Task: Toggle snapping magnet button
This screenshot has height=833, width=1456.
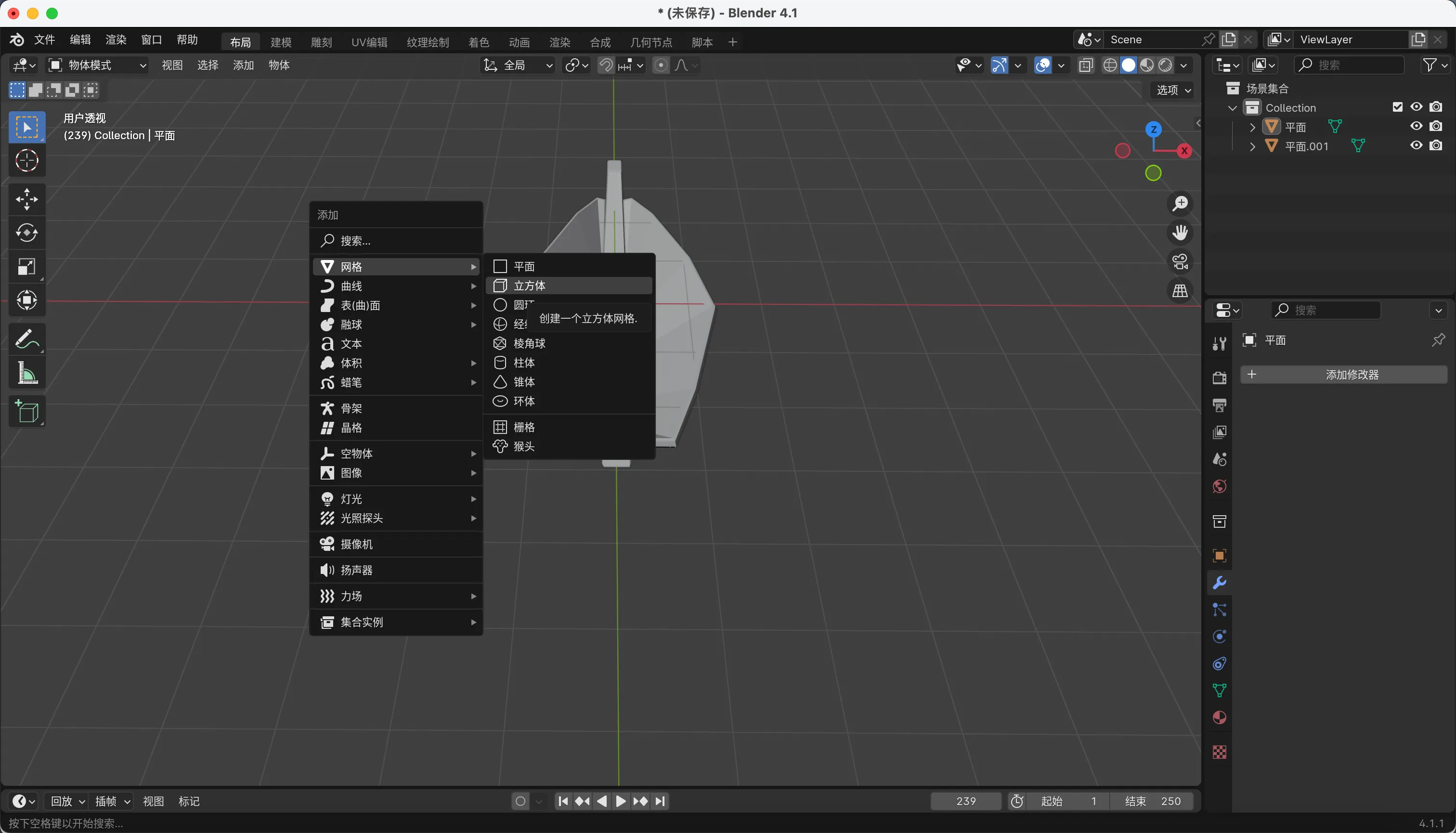Action: coord(605,65)
